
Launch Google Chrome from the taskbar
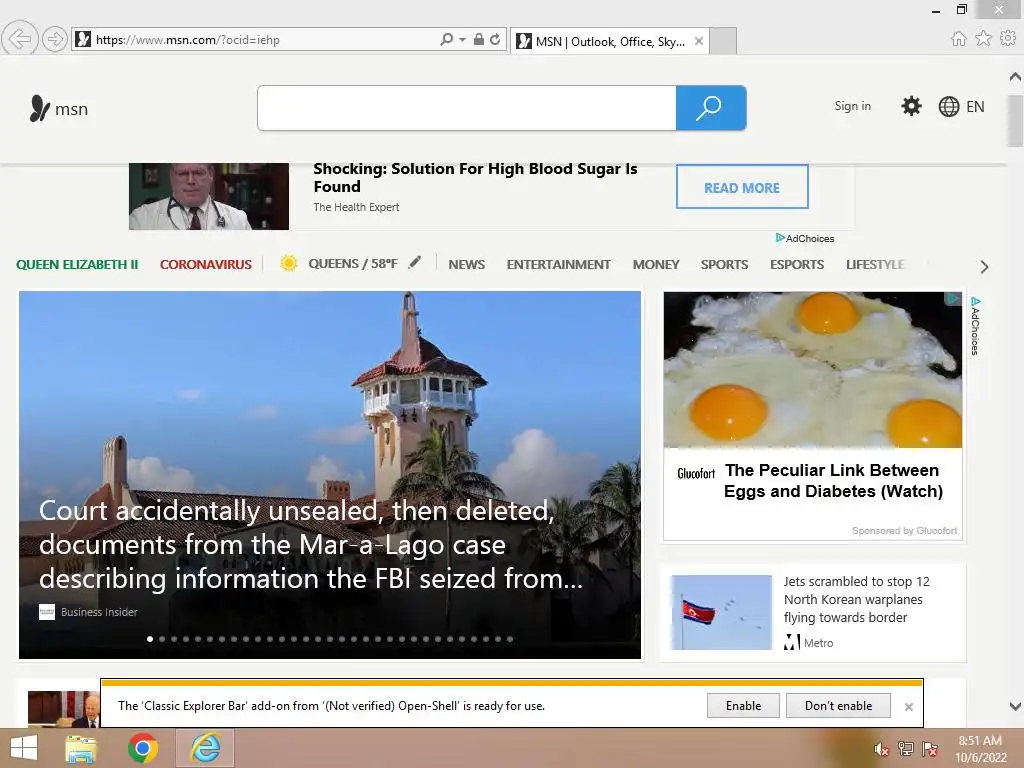click(143, 748)
